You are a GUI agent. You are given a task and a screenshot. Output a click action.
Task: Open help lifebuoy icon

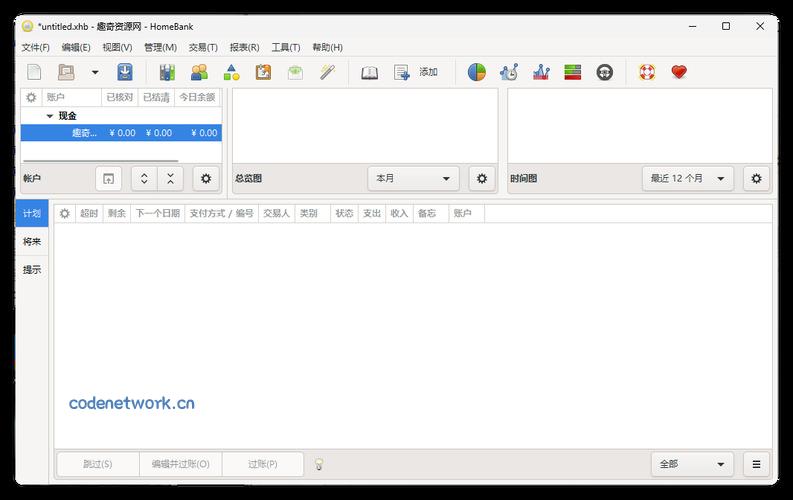(647, 72)
